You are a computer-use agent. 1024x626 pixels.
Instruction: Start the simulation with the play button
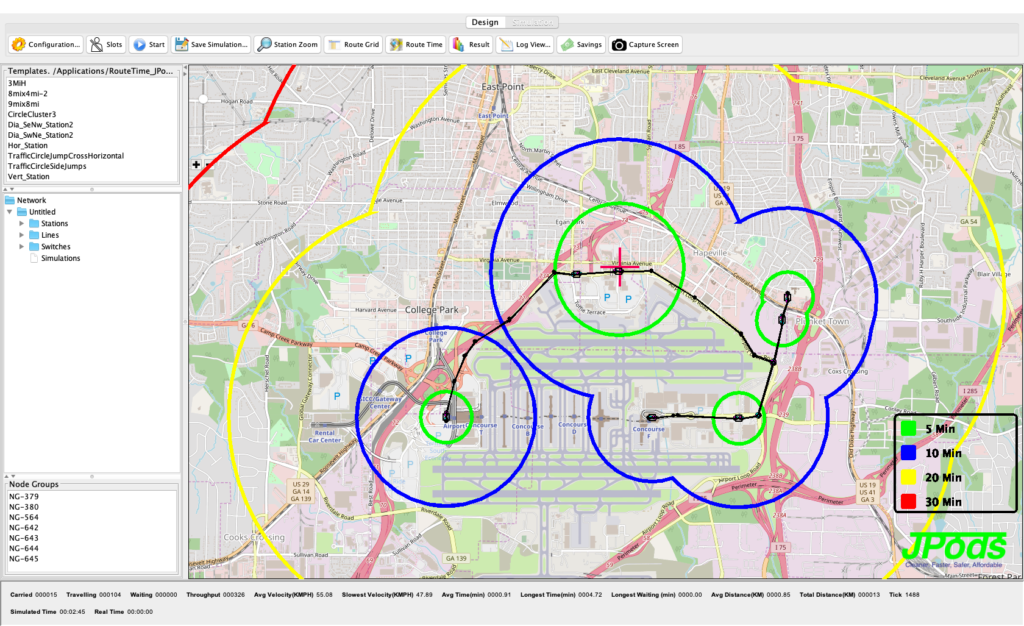tap(149, 44)
